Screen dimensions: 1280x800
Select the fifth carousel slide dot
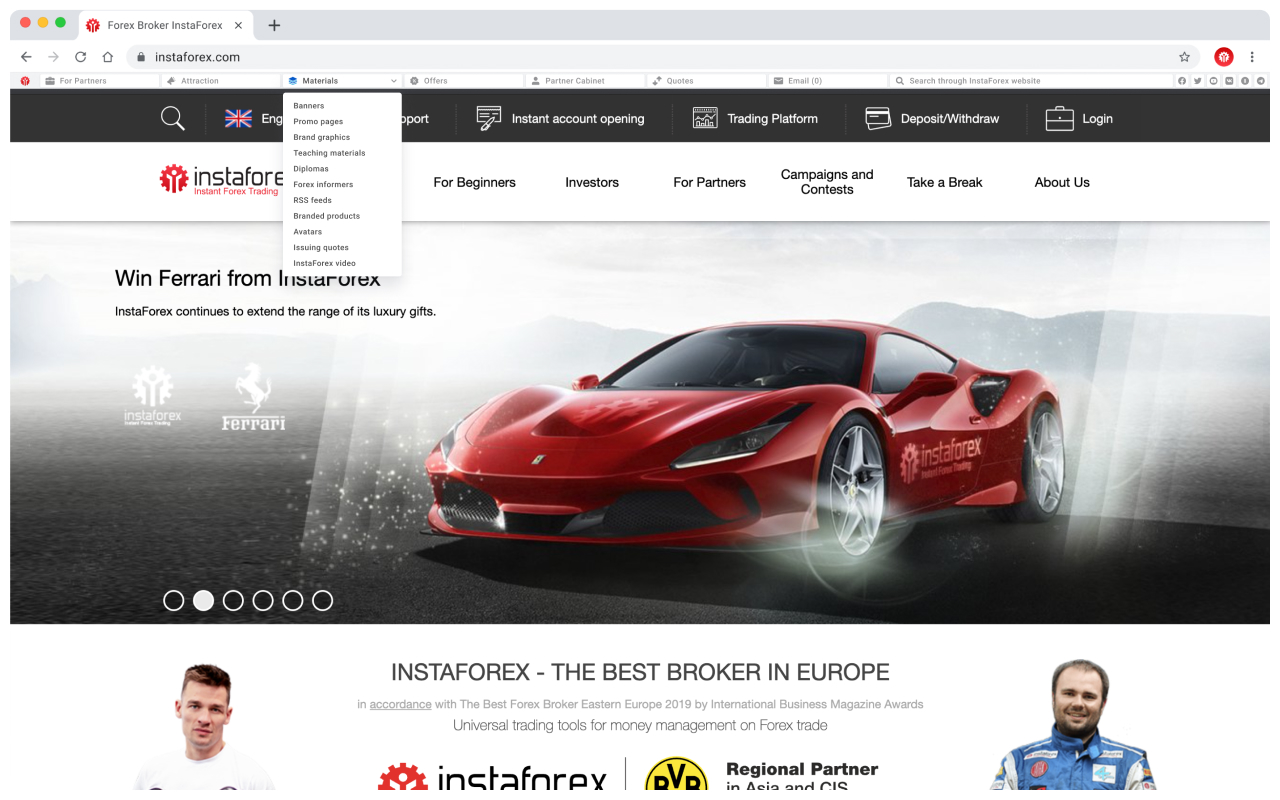pos(292,600)
